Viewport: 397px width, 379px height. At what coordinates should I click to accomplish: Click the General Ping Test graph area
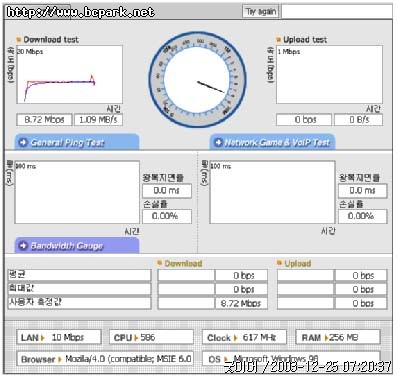coord(77,192)
